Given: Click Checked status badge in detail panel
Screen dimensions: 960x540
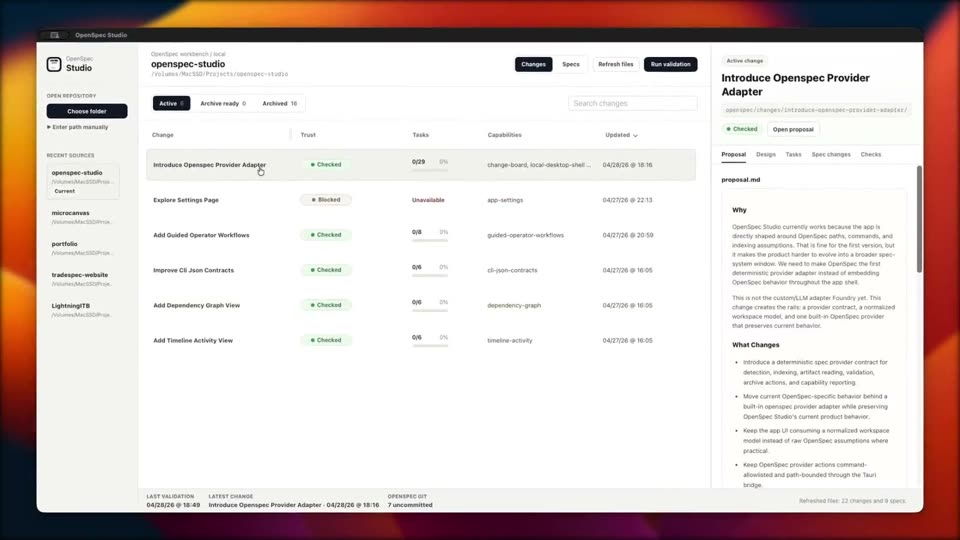Looking at the screenshot, I should pos(741,129).
